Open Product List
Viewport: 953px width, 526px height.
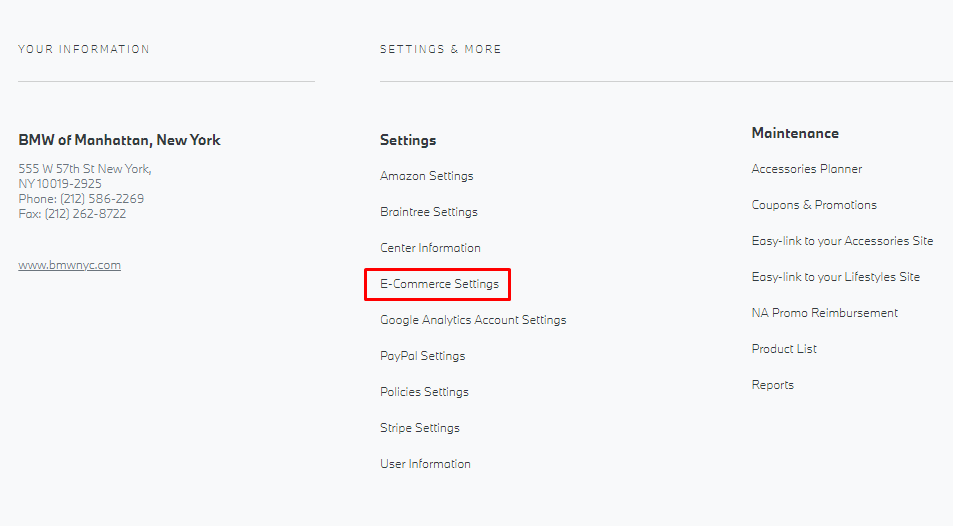pyautogui.click(x=784, y=348)
